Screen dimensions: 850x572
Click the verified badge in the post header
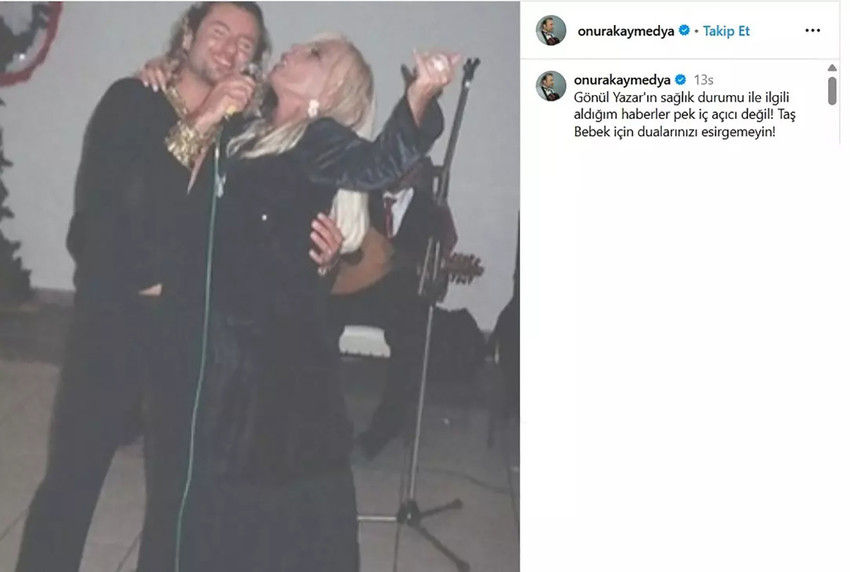tap(684, 30)
